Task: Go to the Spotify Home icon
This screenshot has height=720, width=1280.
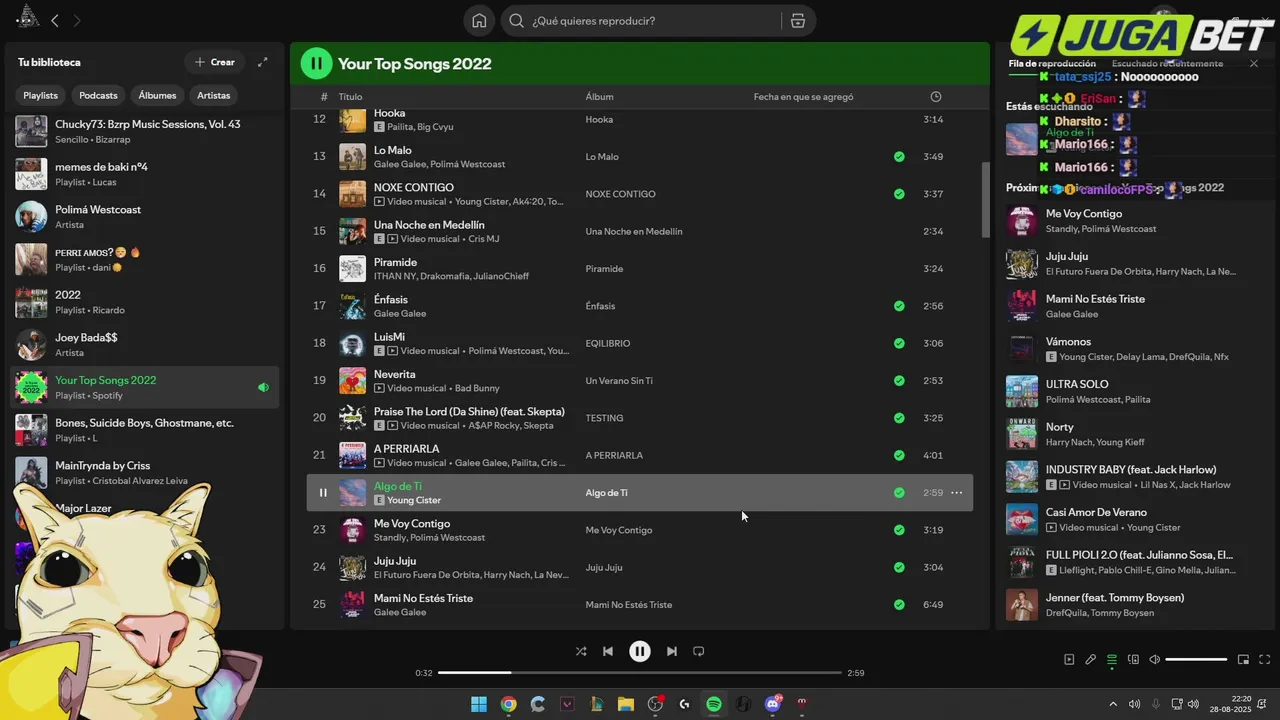Action: 479,21
